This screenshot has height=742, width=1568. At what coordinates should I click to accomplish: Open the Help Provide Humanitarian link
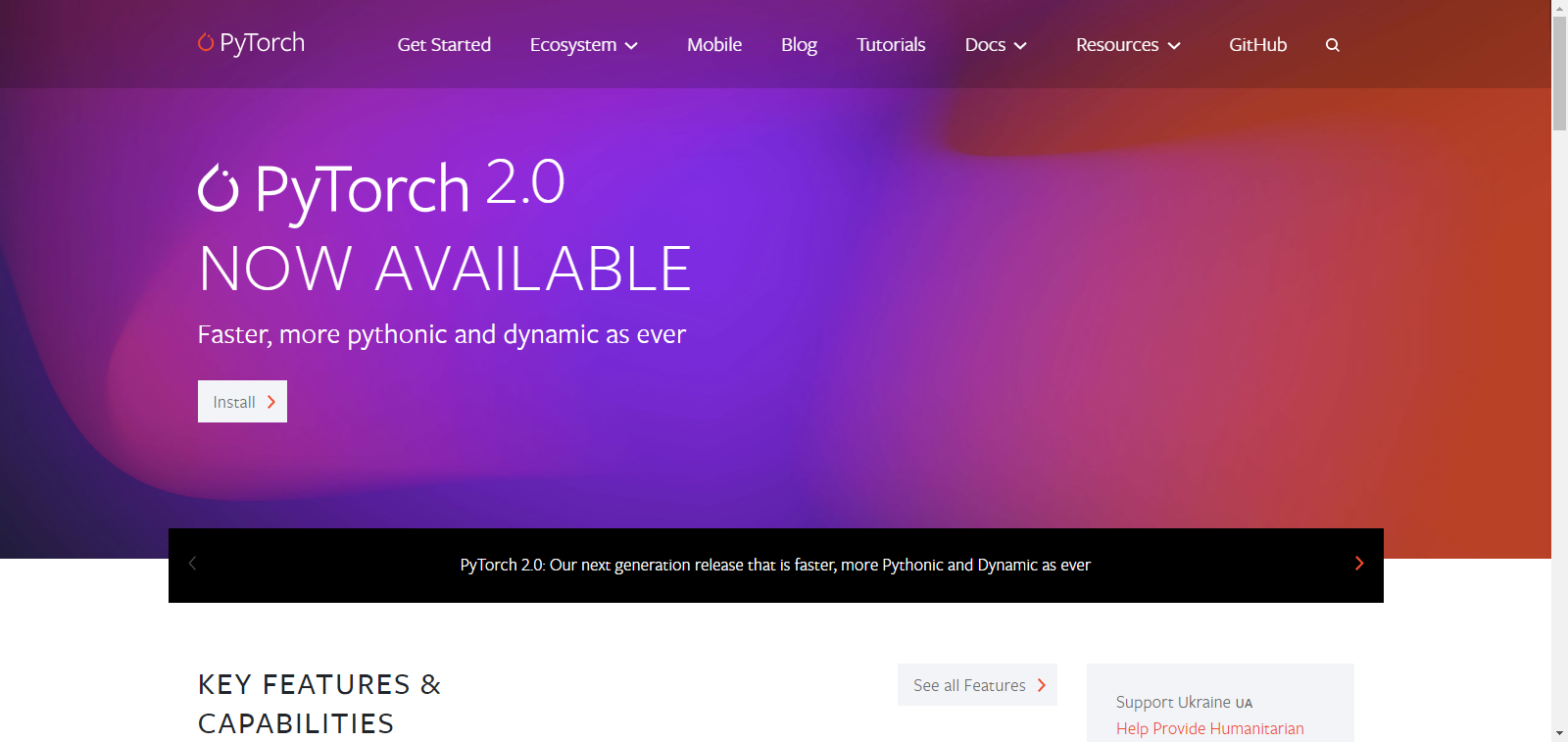[x=1209, y=728]
